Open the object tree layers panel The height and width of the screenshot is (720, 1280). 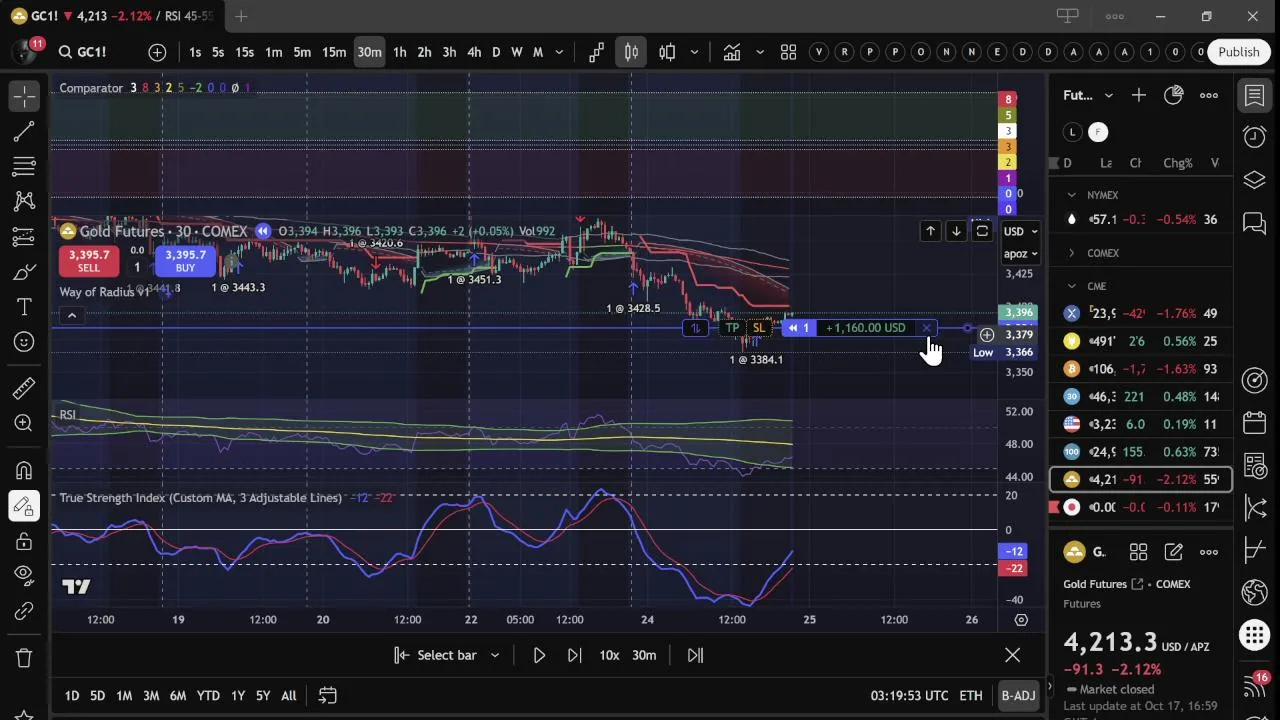[x=1254, y=180]
